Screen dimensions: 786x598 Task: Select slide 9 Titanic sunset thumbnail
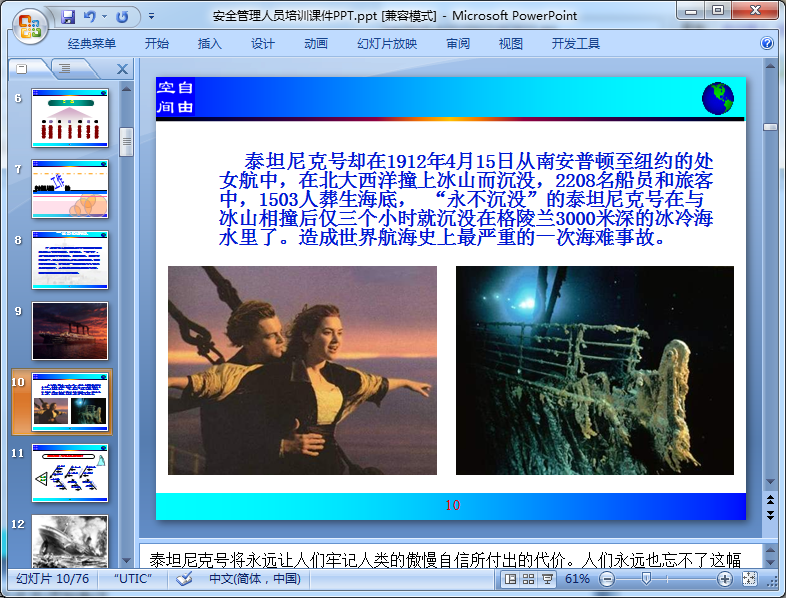click(x=70, y=331)
